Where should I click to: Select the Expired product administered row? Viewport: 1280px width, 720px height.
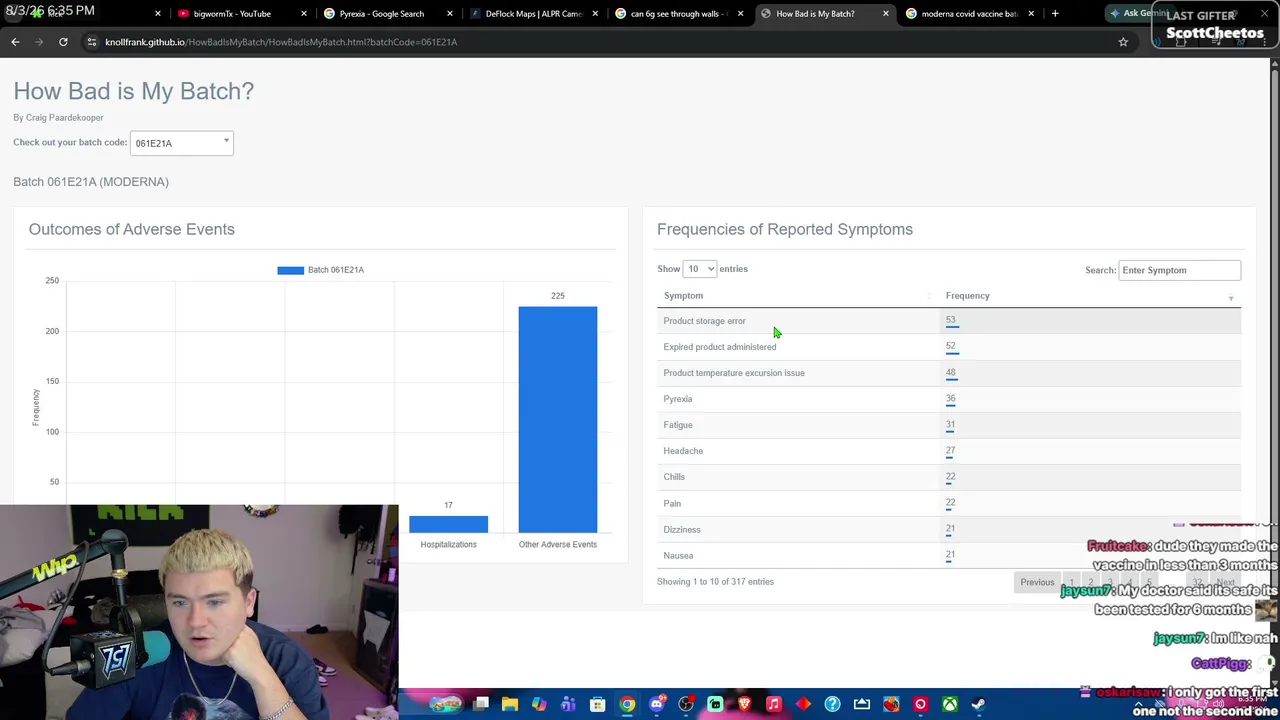click(948, 347)
